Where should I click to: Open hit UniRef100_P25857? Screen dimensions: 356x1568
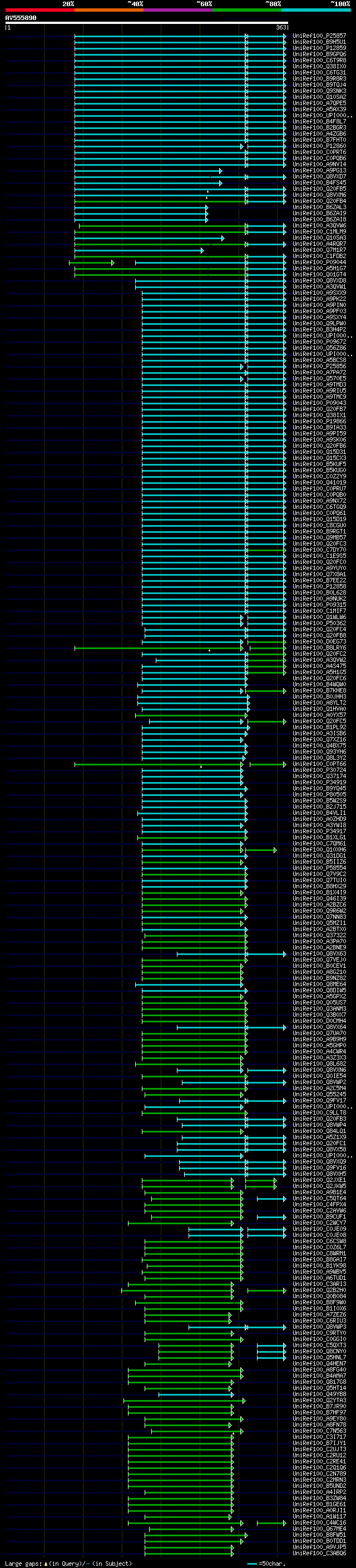point(319,36)
